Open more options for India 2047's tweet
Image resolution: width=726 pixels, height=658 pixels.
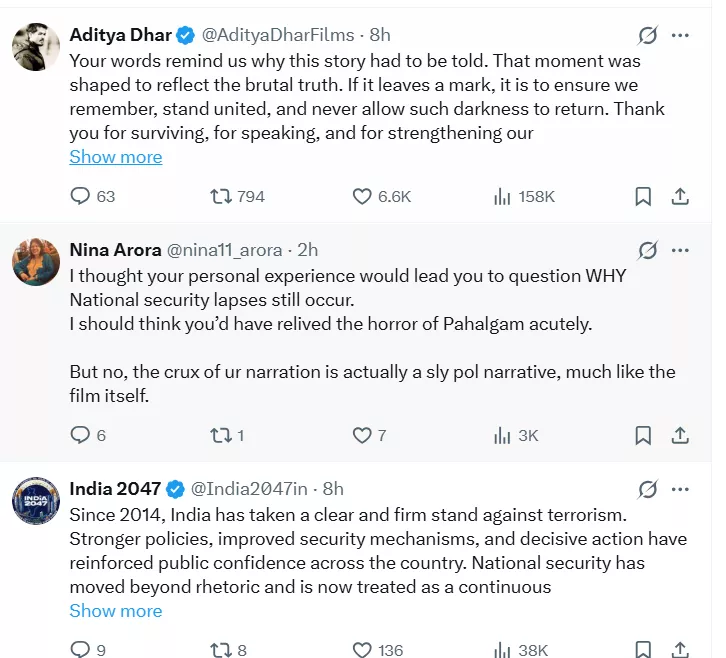680,489
